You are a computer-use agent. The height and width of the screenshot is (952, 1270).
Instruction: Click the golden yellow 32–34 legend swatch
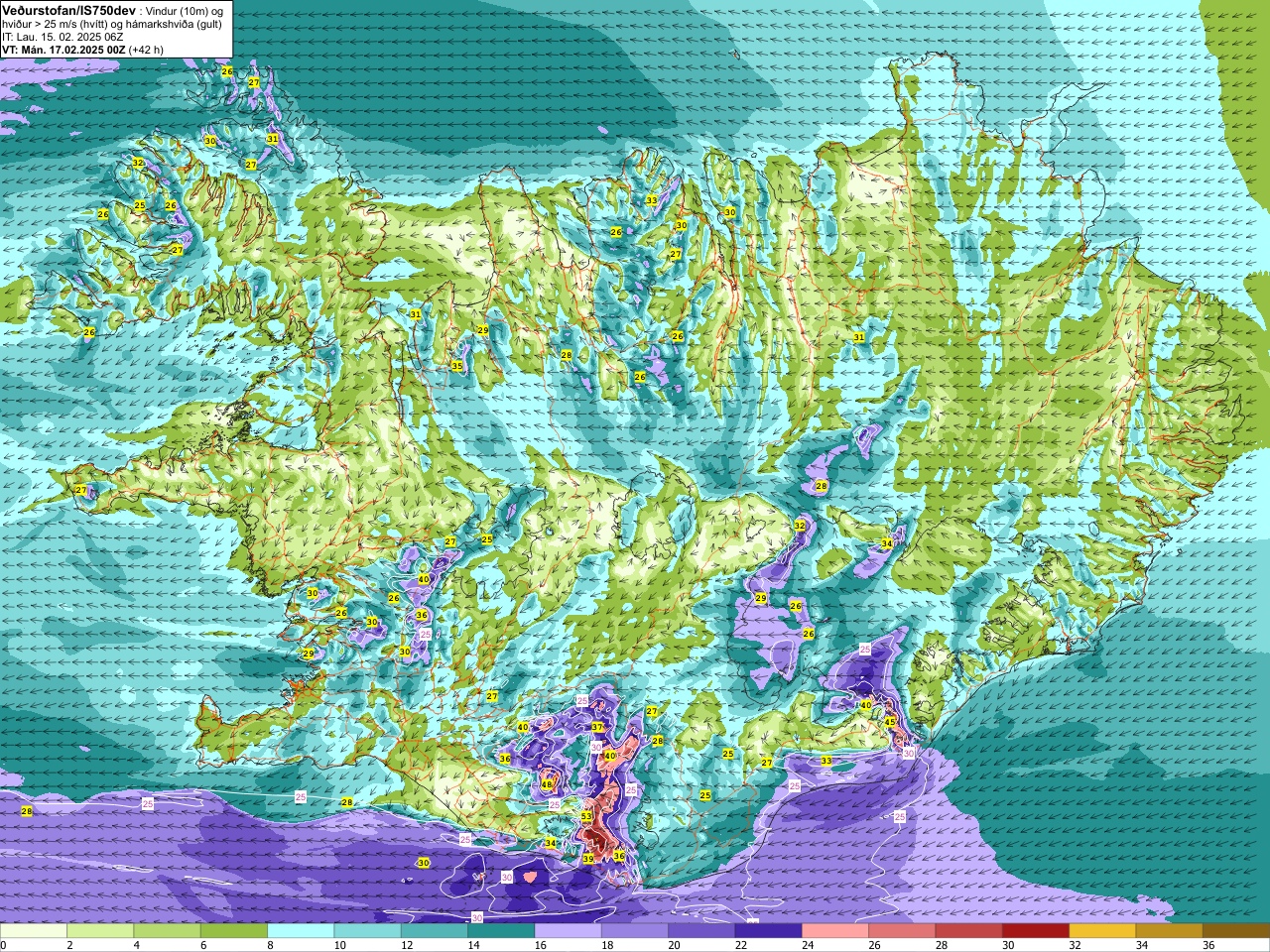pyautogui.click(x=1102, y=931)
